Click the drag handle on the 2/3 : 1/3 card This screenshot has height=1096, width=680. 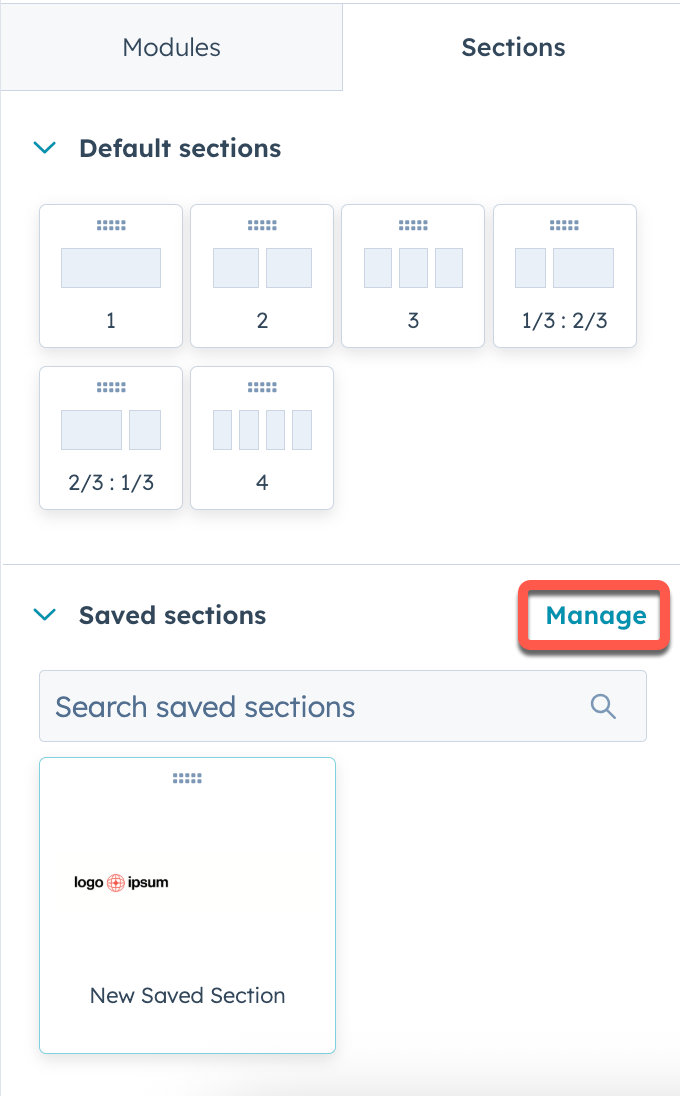[x=111, y=387]
